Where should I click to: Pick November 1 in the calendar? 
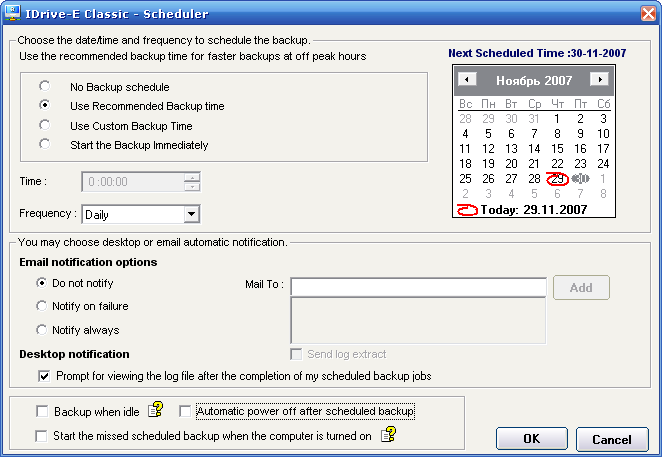[557, 119]
